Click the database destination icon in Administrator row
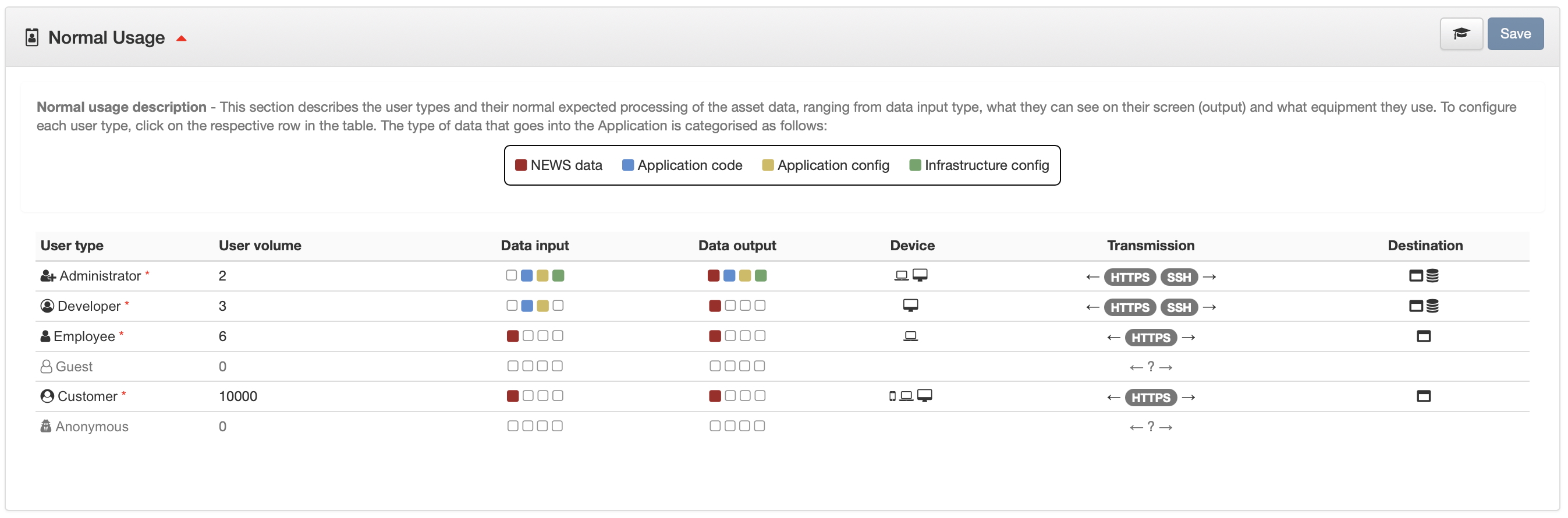Image resolution: width=1568 pixels, height=518 pixels. (x=1432, y=276)
